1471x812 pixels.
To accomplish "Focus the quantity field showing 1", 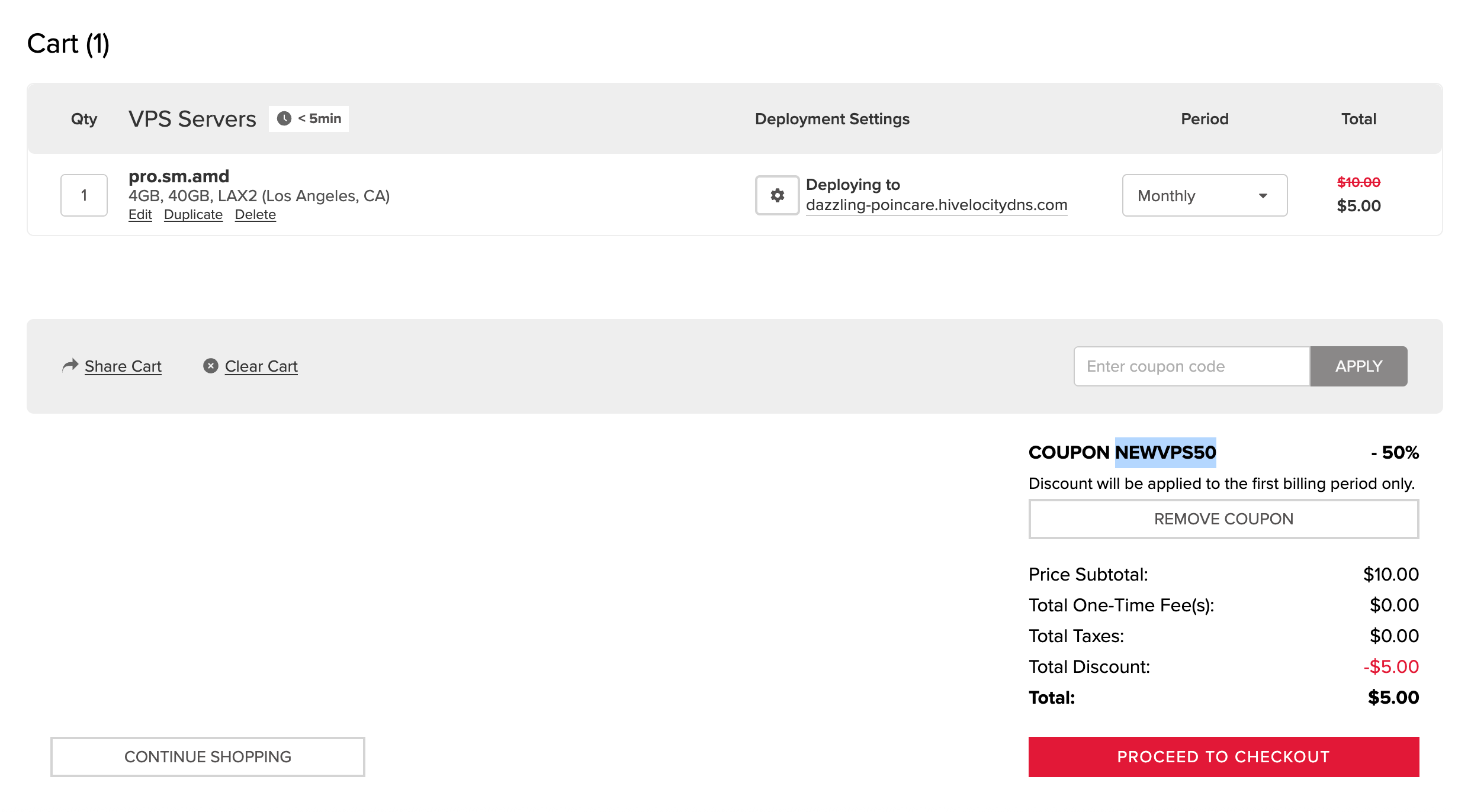I will pos(84,195).
